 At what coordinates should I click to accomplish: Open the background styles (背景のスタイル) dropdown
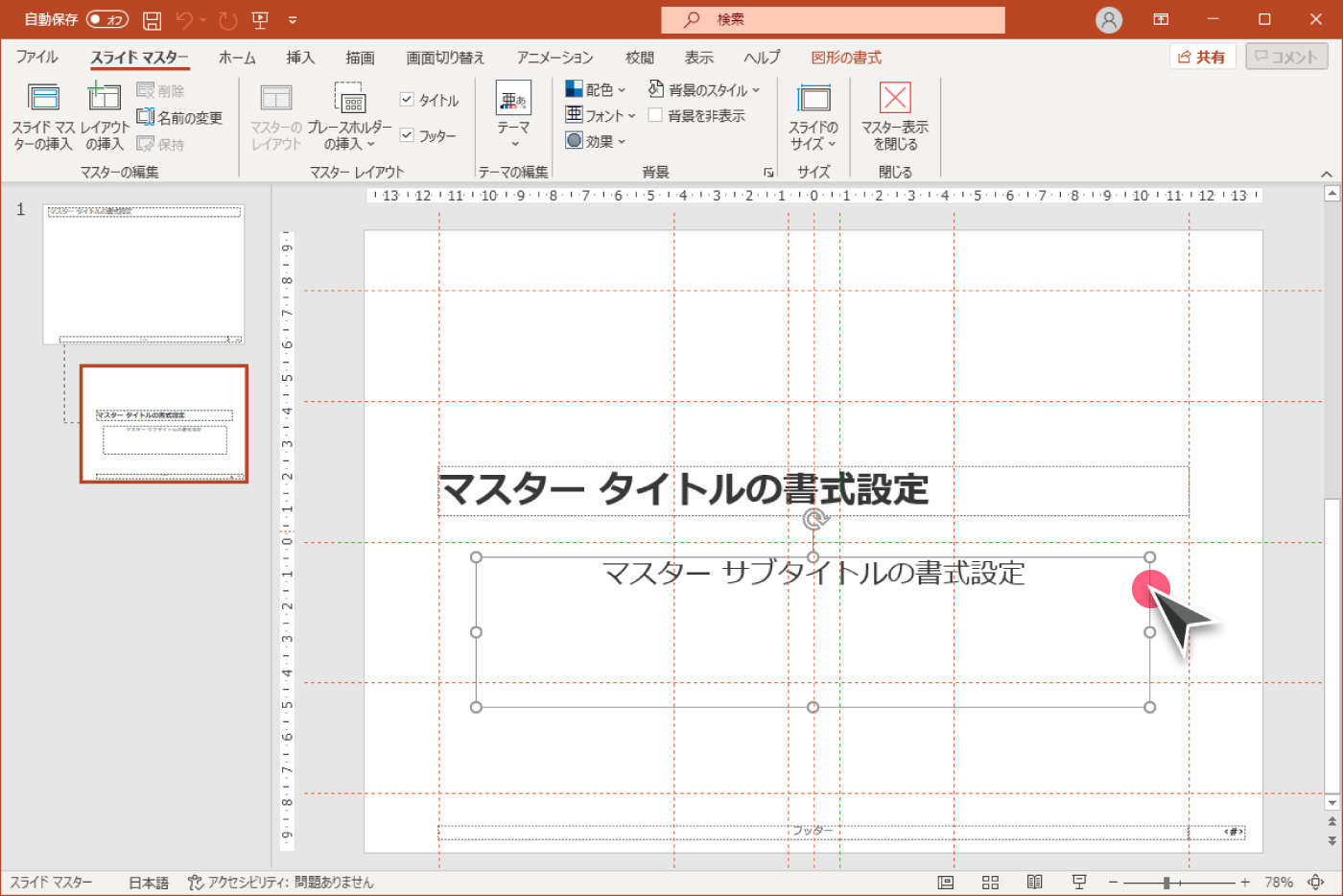[704, 89]
